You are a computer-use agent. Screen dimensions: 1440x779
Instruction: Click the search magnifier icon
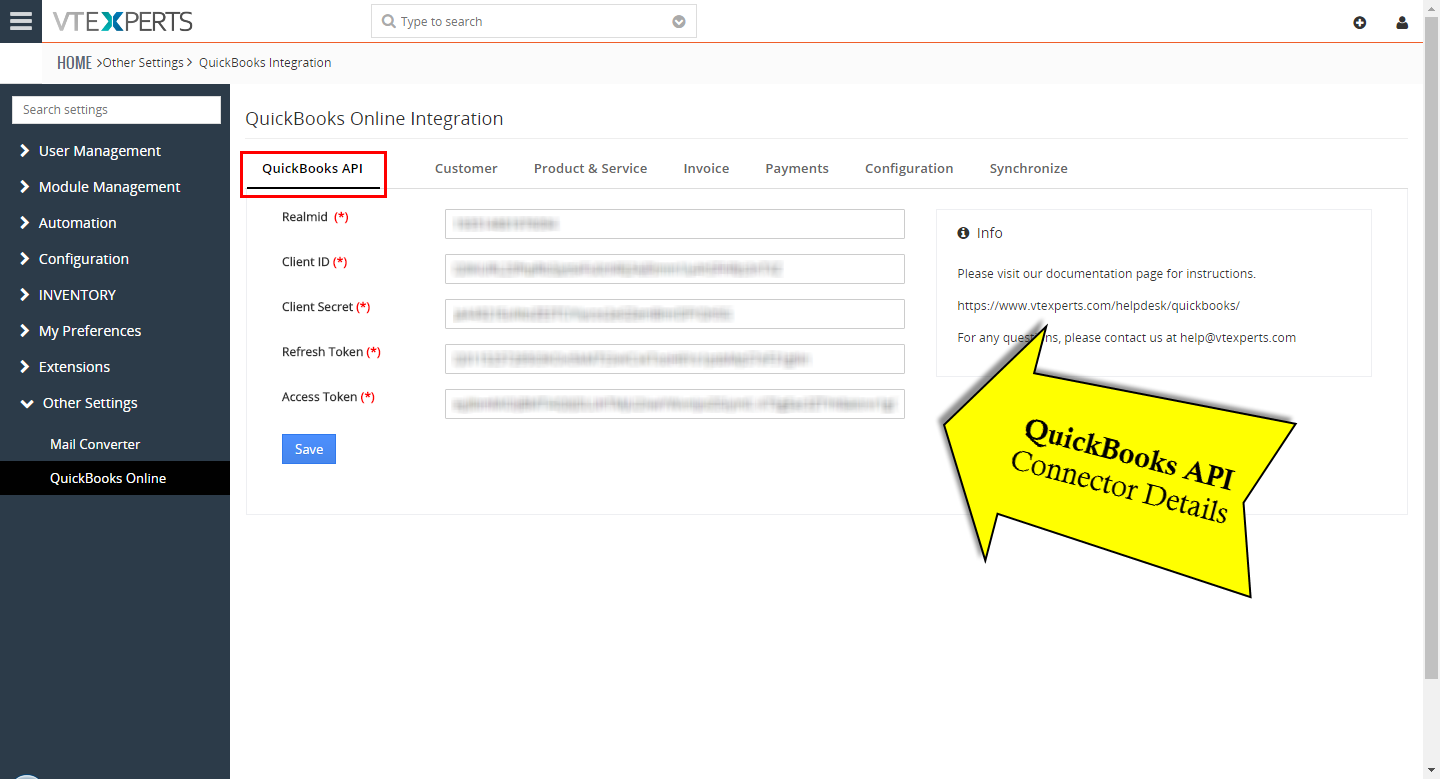[x=388, y=21]
